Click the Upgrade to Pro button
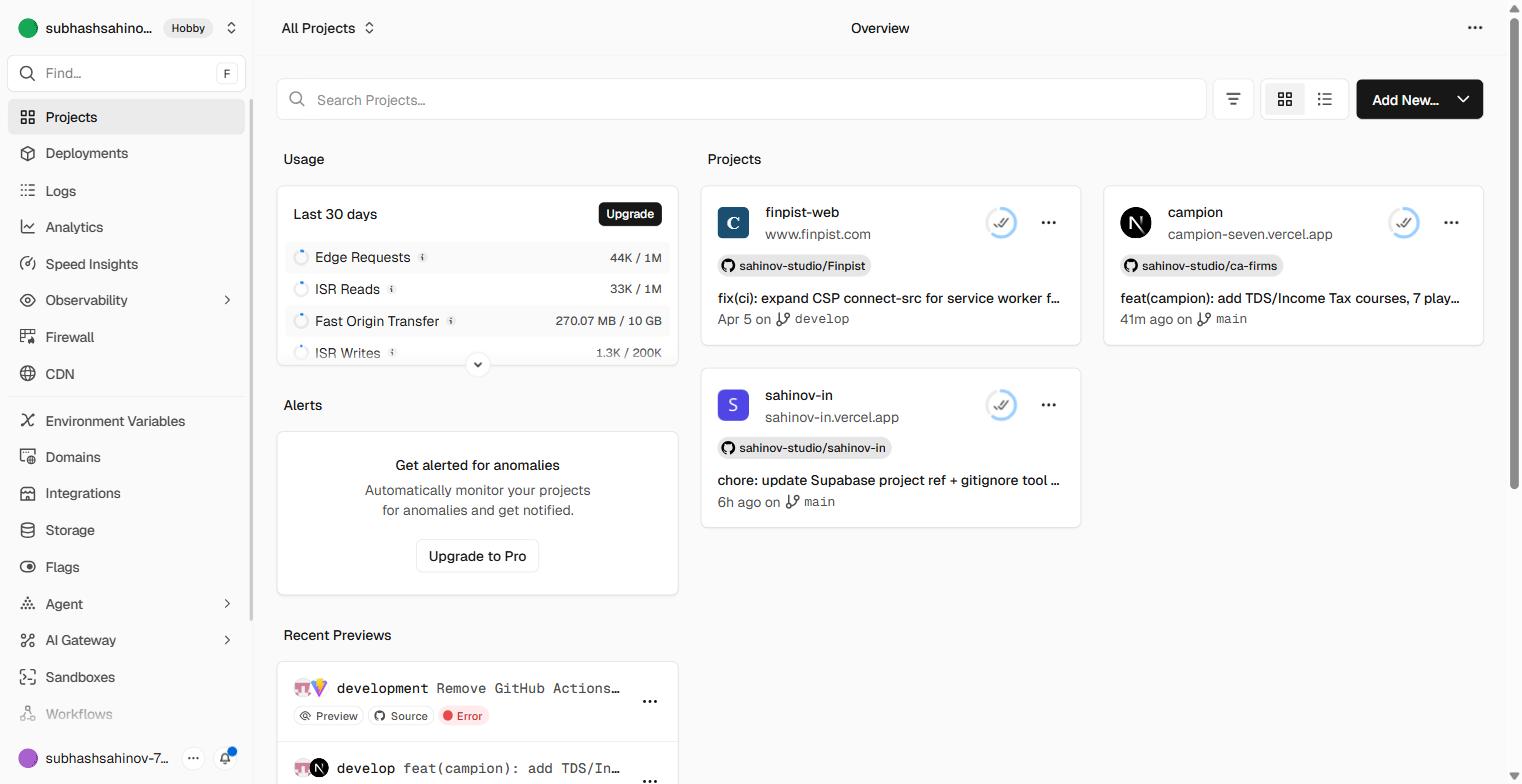 point(477,556)
